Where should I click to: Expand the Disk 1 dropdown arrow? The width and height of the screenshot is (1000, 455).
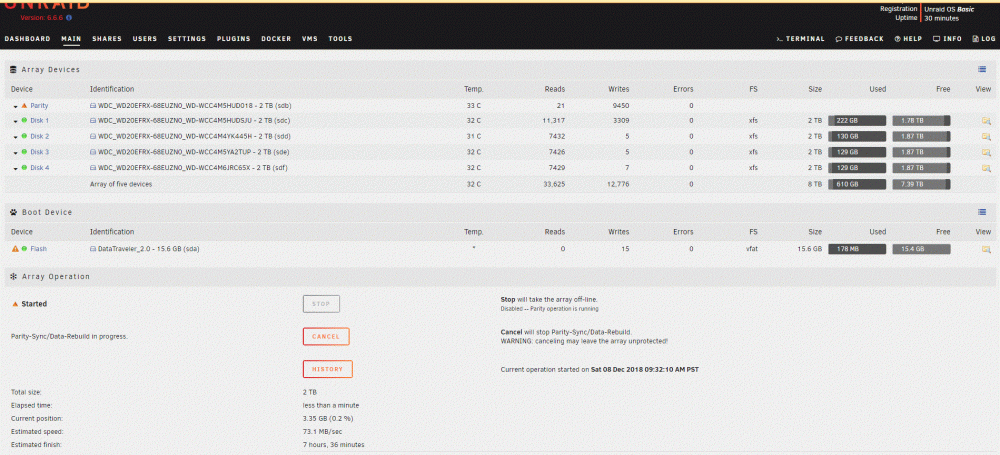pyautogui.click(x=15, y=121)
